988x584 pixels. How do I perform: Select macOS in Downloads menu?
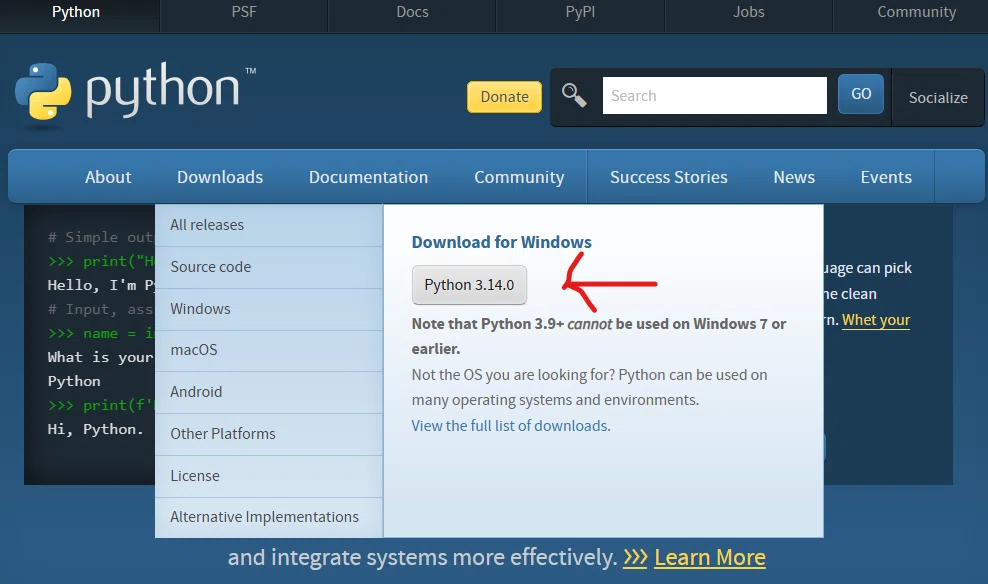[x=269, y=350]
